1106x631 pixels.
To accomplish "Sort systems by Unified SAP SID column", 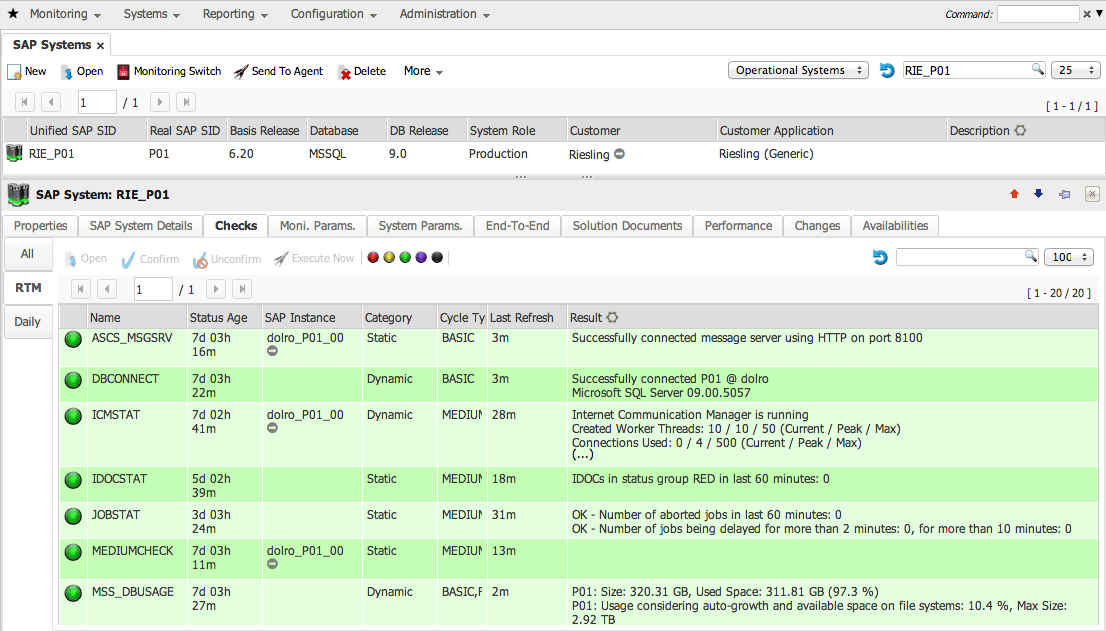I will tap(85, 130).
